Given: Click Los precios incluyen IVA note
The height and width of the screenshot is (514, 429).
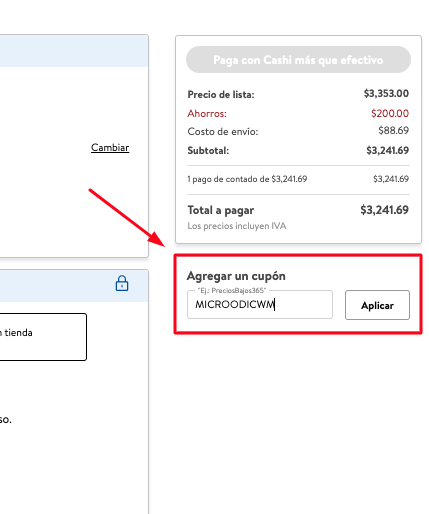Looking at the screenshot, I should [237, 226].
